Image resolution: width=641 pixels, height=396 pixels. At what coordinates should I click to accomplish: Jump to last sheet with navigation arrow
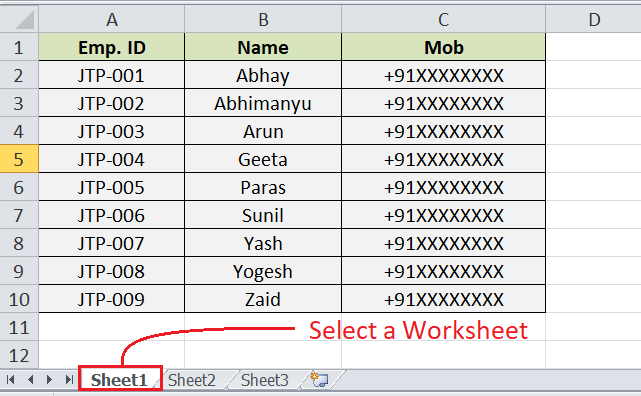coord(69,380)
